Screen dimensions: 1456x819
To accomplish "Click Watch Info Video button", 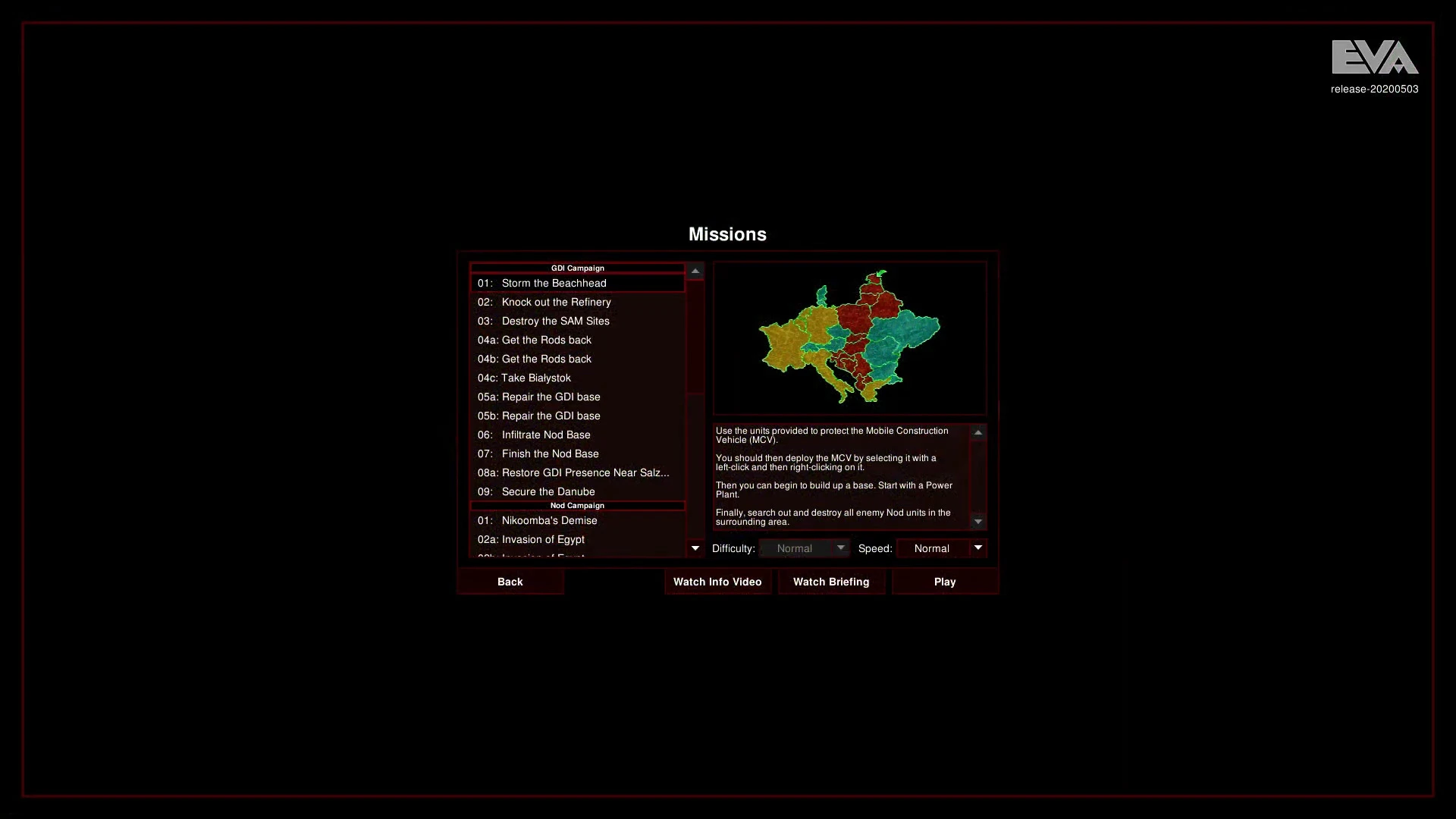I will (x=717, y=582).
